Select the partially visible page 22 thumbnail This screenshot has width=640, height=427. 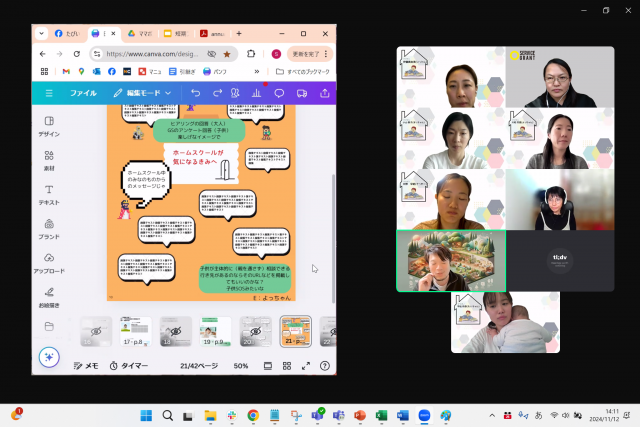328,331
